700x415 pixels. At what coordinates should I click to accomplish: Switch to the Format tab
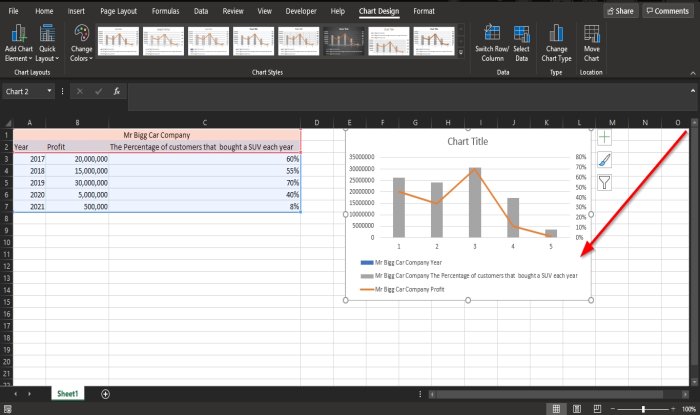click(x=424, y=11)
